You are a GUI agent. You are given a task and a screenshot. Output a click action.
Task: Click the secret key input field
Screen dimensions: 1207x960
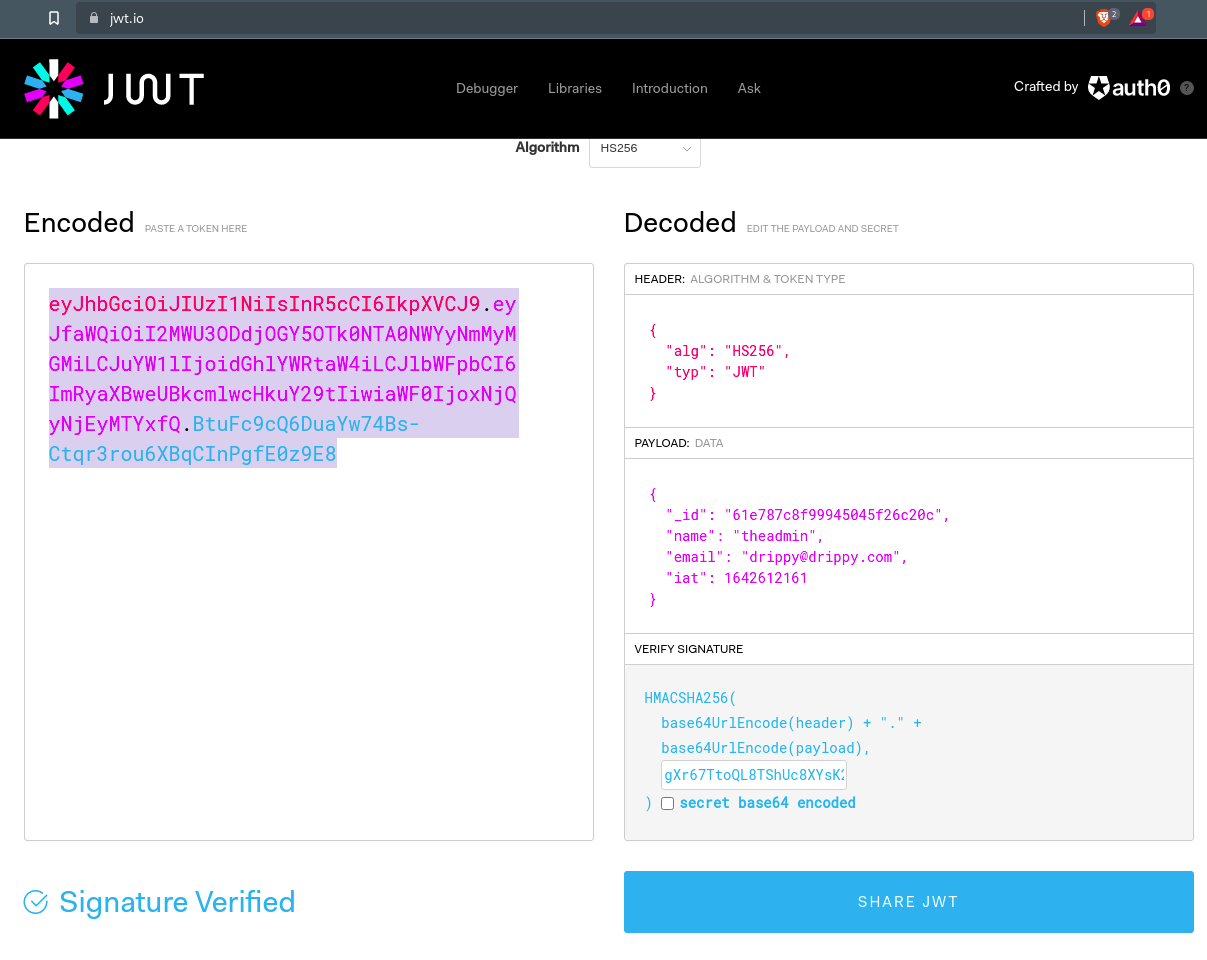[754, 775]
